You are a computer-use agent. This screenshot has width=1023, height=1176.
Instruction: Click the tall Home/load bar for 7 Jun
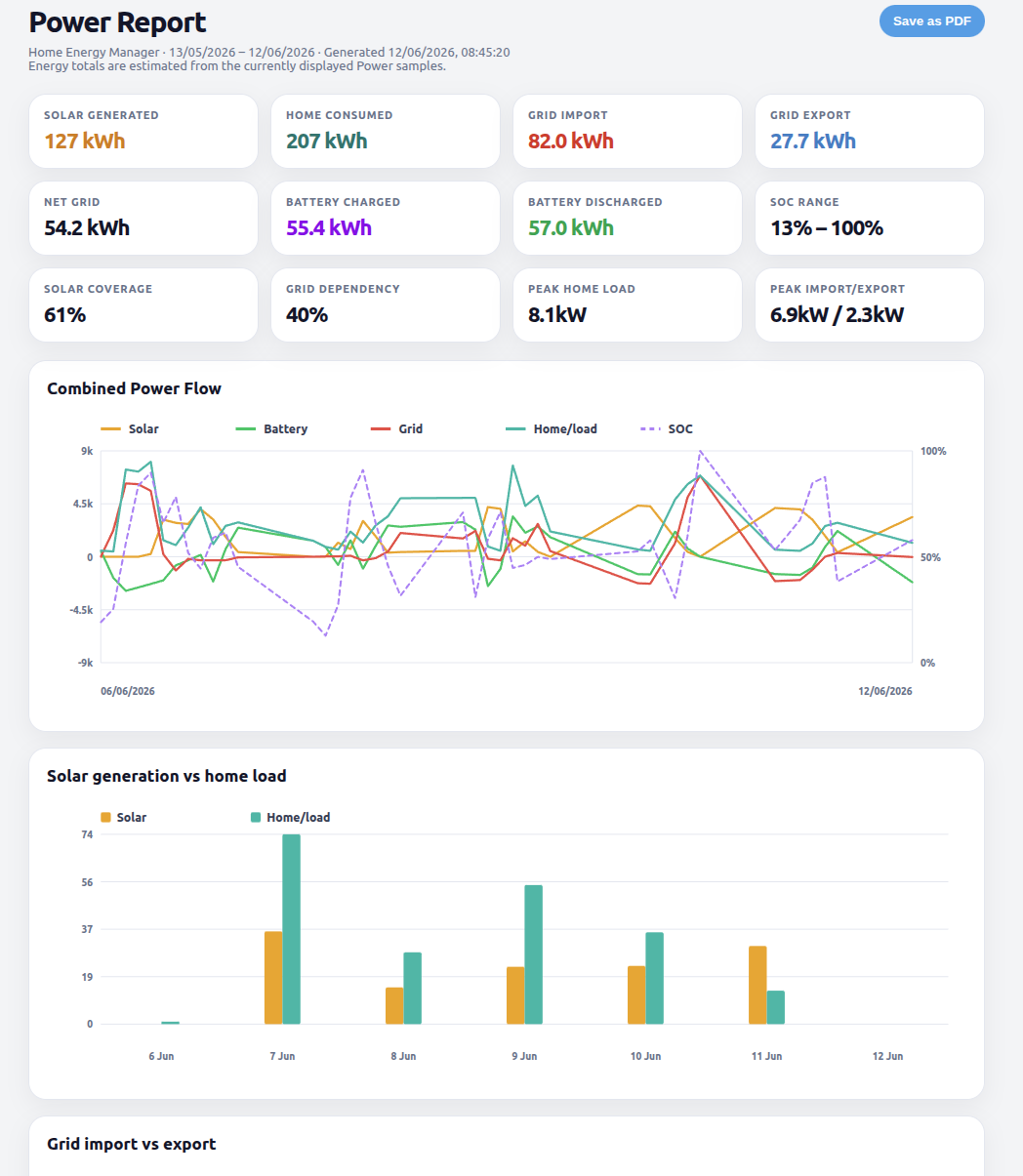(292, 929)
